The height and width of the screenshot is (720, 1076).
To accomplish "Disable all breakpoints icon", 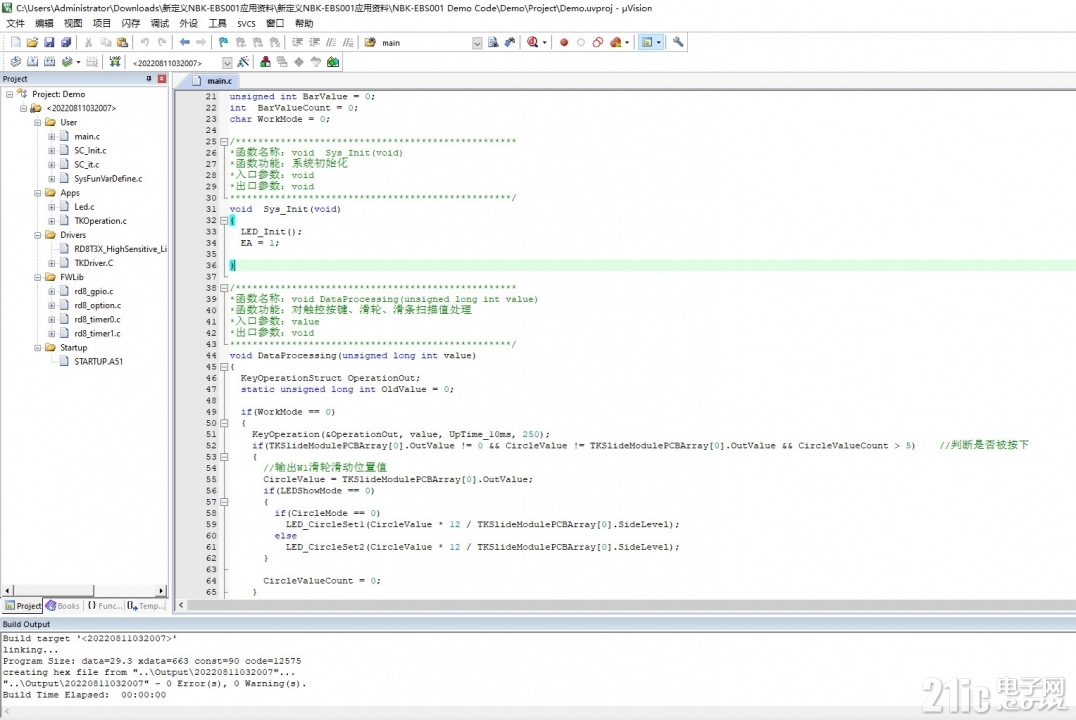I will click(598, 43).
